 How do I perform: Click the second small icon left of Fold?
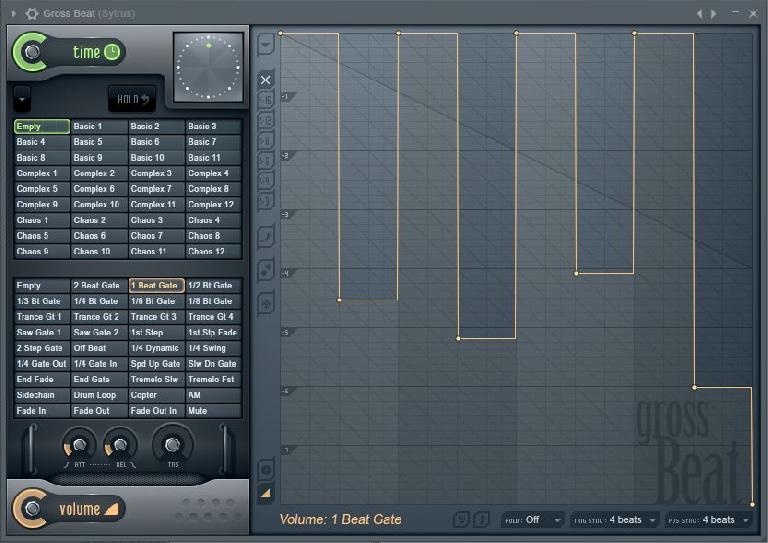481,519
